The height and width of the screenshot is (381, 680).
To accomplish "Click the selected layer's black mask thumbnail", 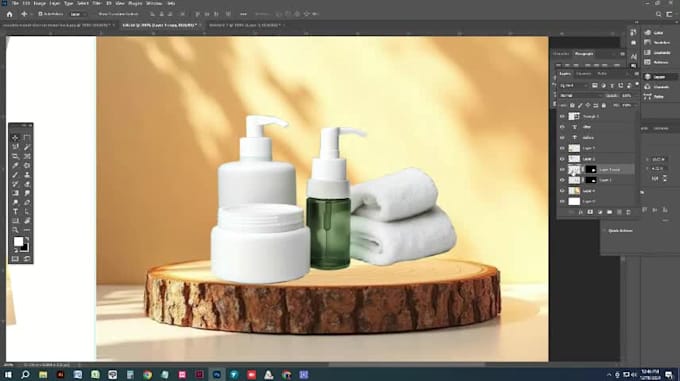I will click(591, 169).
